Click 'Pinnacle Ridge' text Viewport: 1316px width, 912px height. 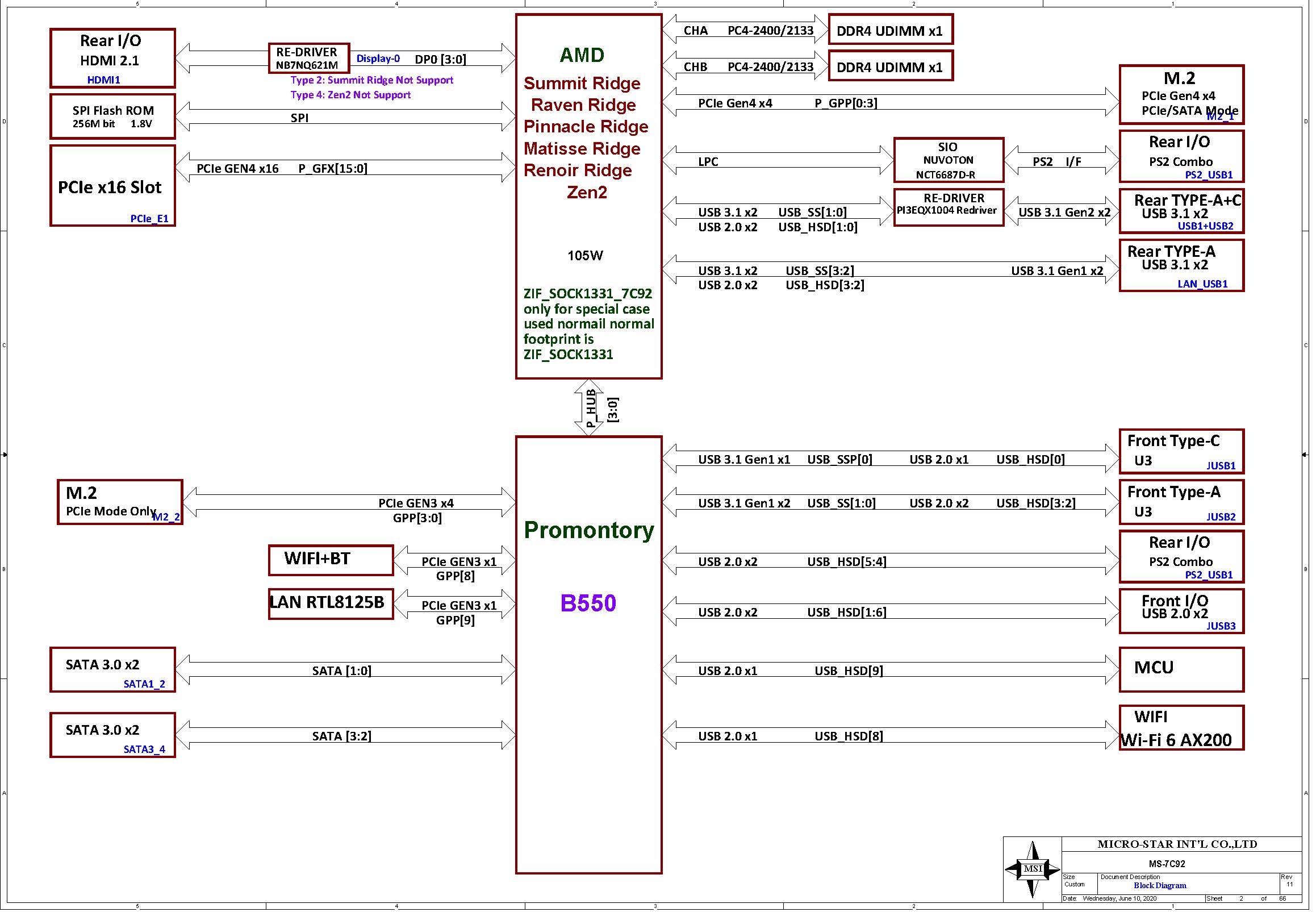coord(586,127)
